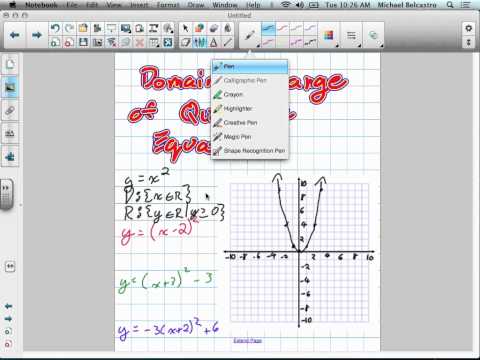Image resolution: width=480 pixels, height=360 pixels.
Task: Click the red X Delete icon
Action: point(139,42)
